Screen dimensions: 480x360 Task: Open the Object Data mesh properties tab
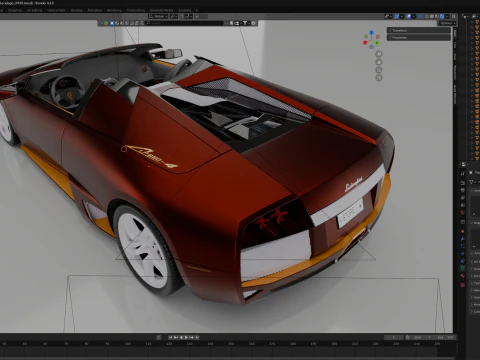(463, 268)
